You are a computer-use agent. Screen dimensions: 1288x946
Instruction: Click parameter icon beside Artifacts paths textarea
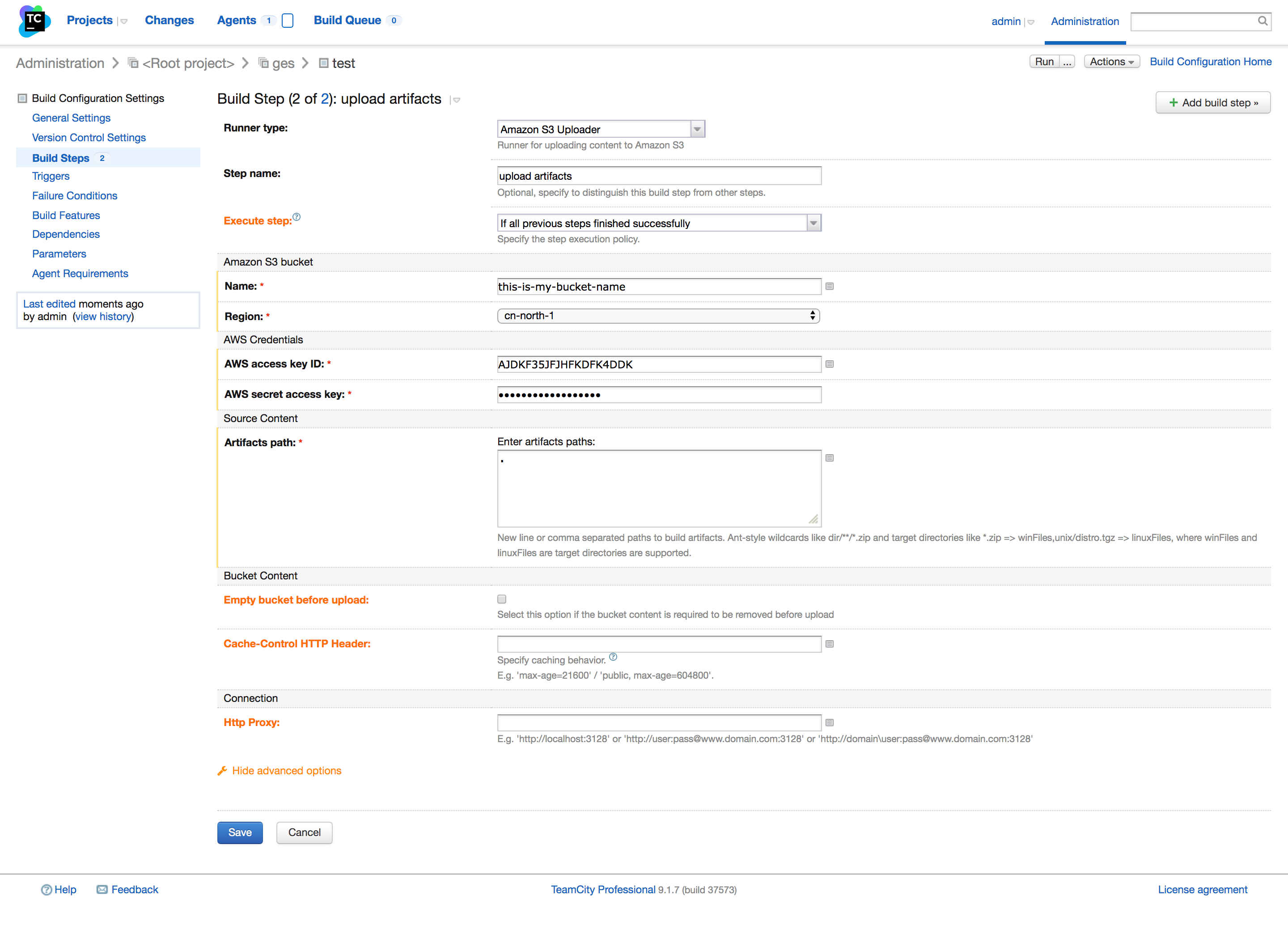829,458
